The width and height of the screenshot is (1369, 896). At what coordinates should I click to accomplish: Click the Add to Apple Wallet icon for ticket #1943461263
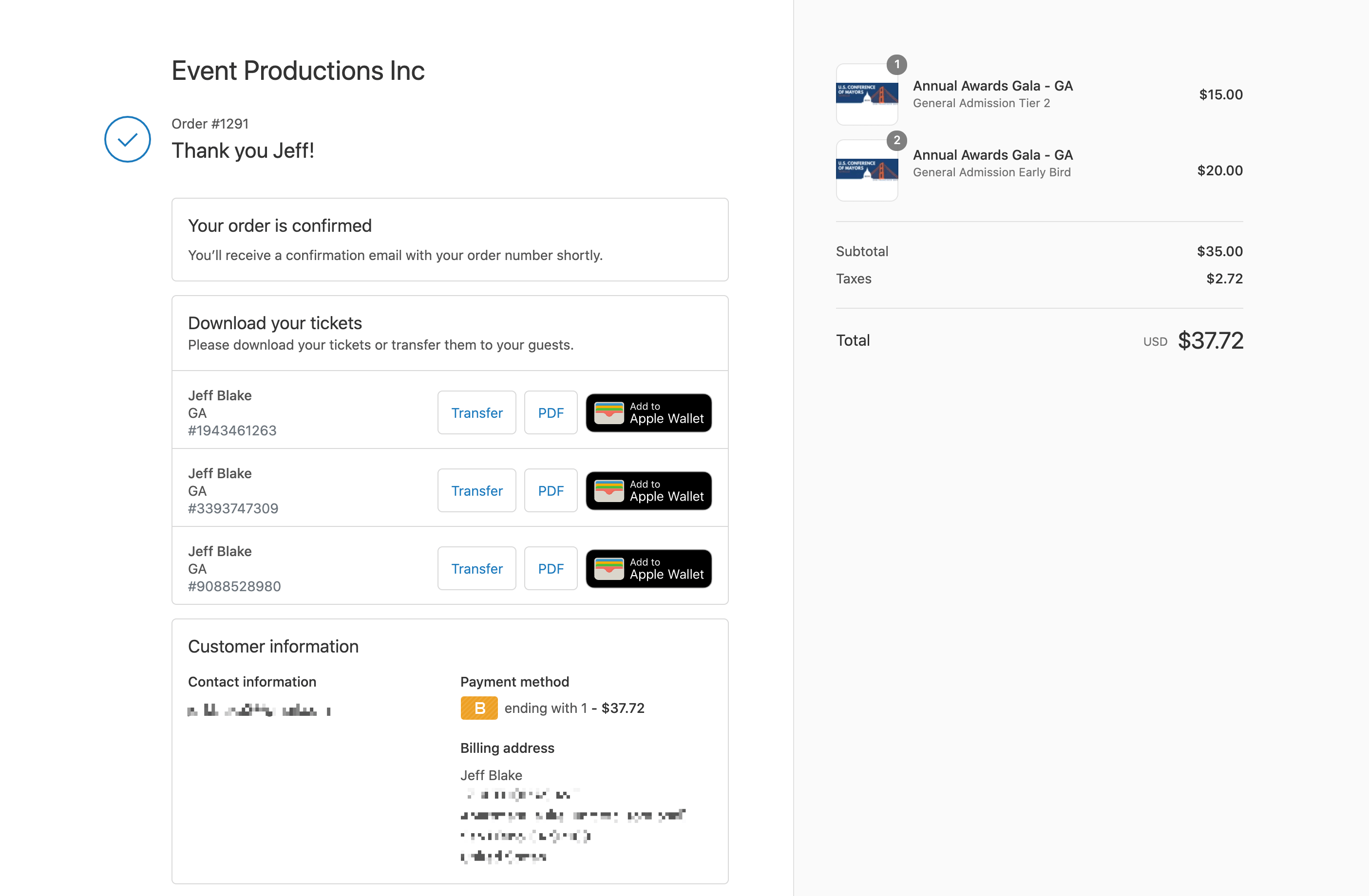[649, 411]
